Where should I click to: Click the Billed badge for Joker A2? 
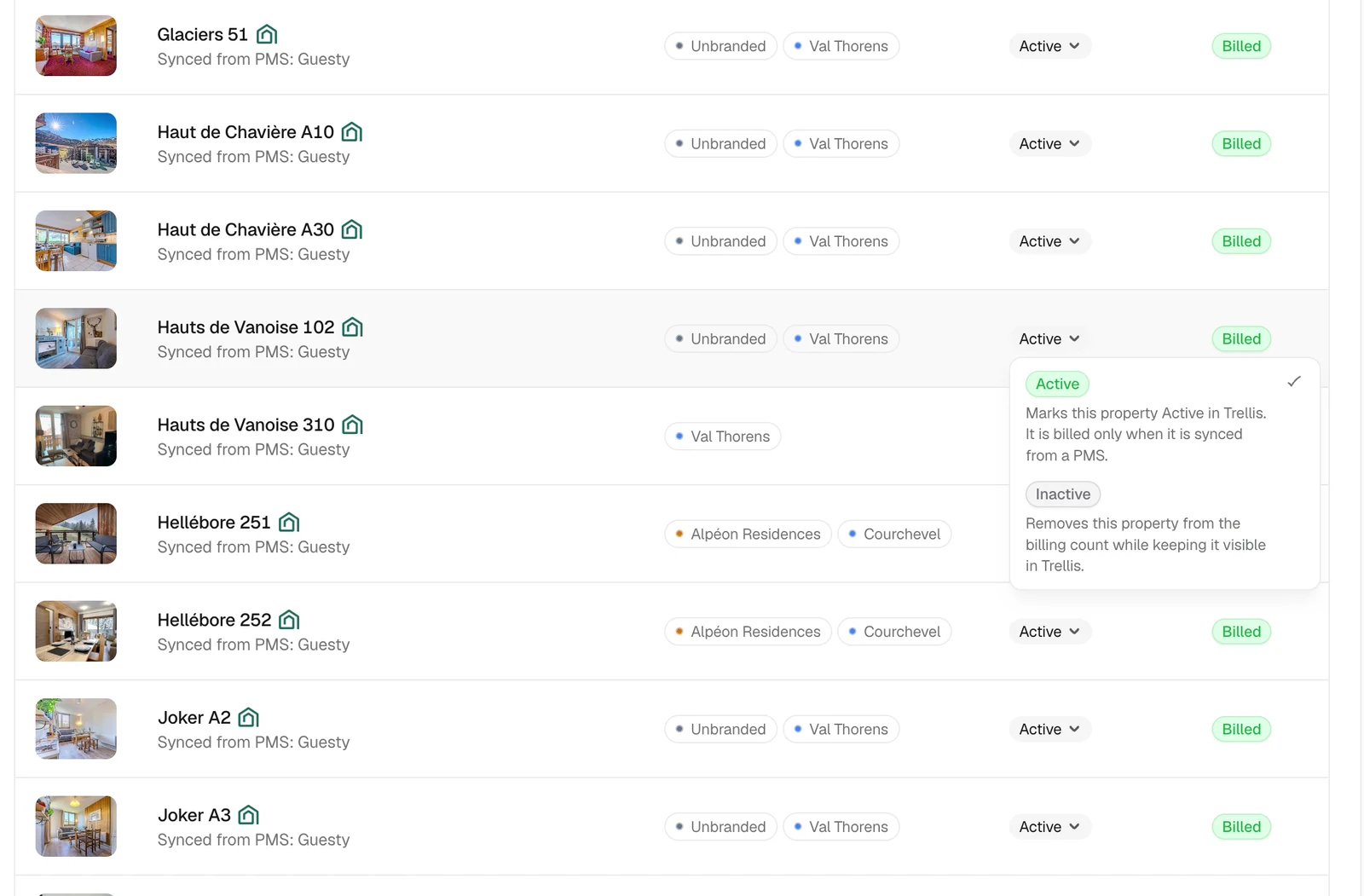(x=1241, y=730)
